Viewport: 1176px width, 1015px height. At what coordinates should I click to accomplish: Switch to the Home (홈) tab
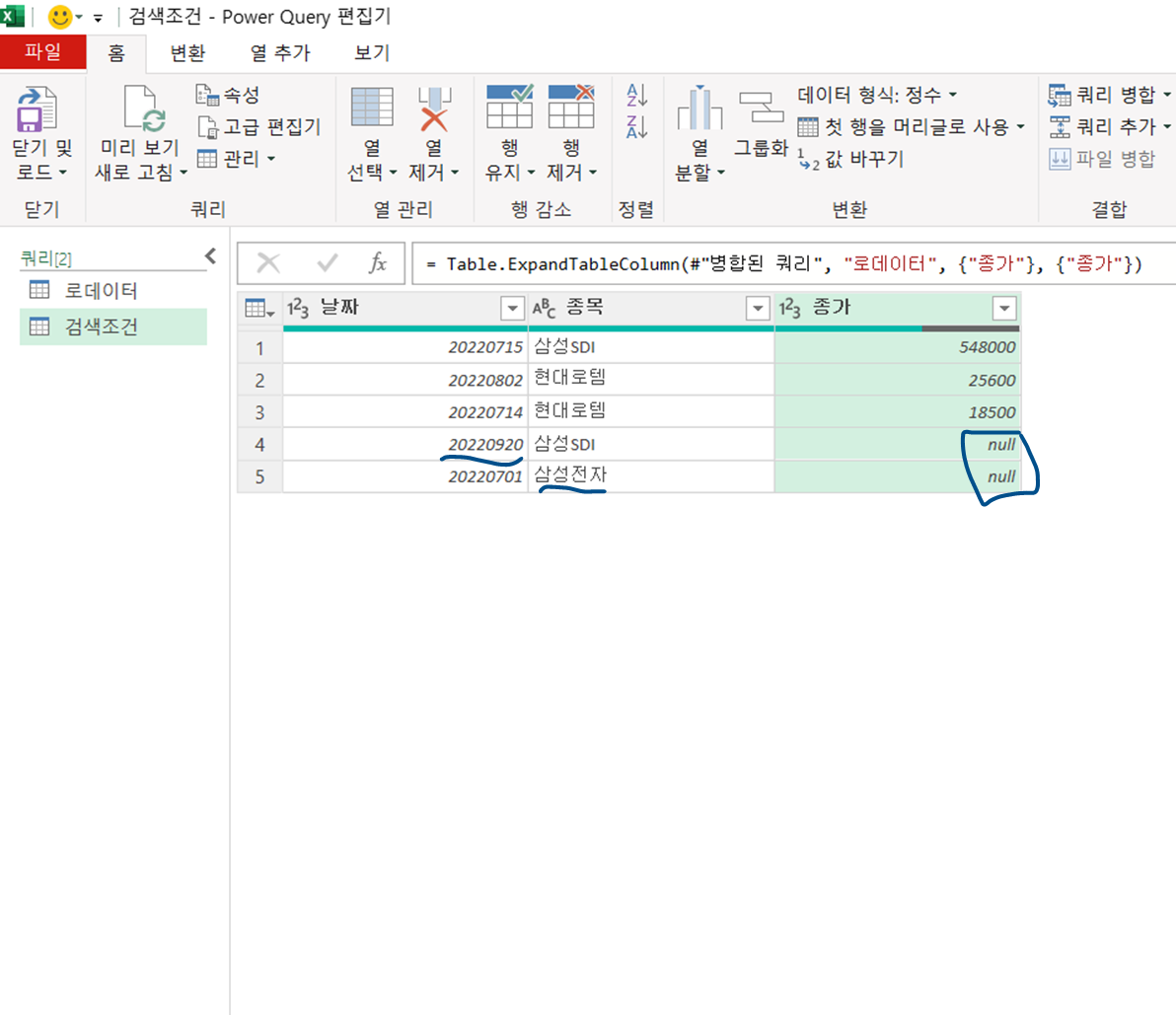coord(116,52)
